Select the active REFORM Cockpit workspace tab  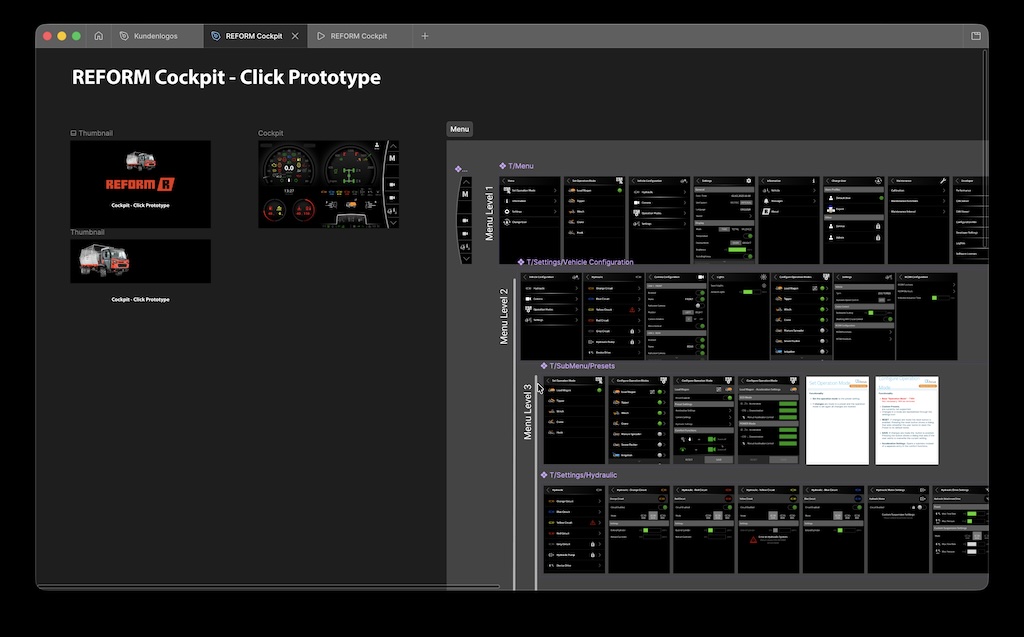tap(254, 36)
